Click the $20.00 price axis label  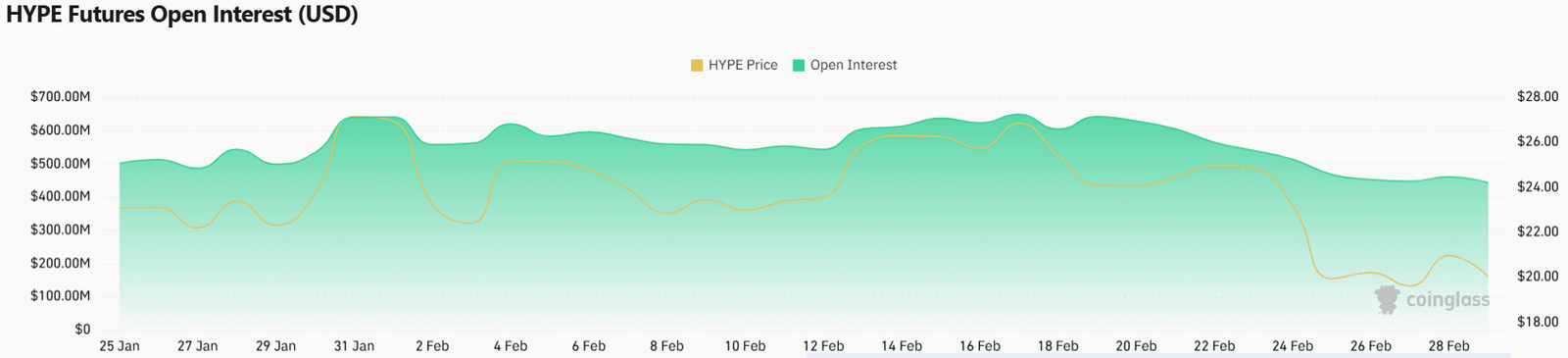click(x=1537, y=277)
